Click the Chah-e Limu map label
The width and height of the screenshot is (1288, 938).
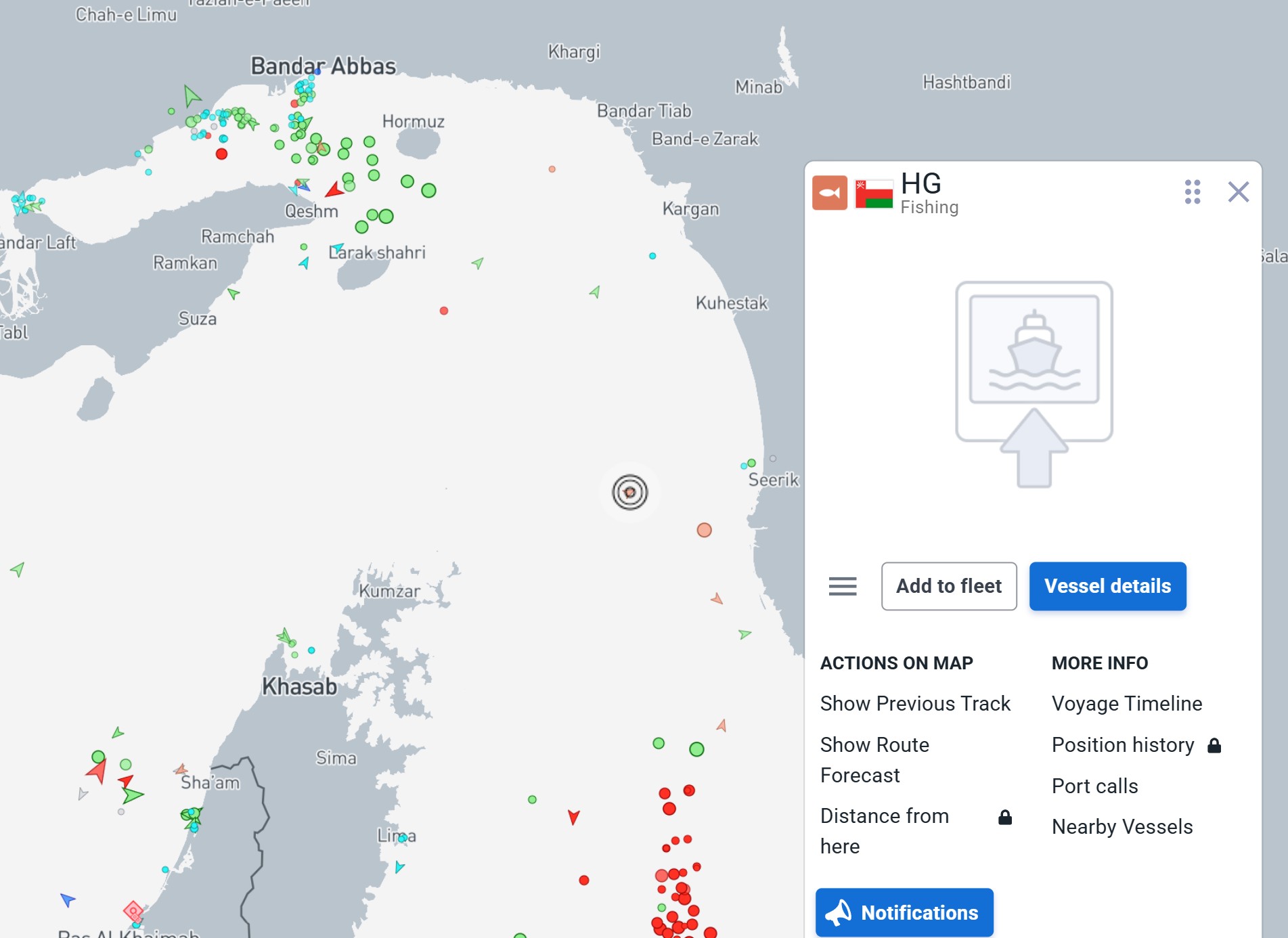[127, 15]
